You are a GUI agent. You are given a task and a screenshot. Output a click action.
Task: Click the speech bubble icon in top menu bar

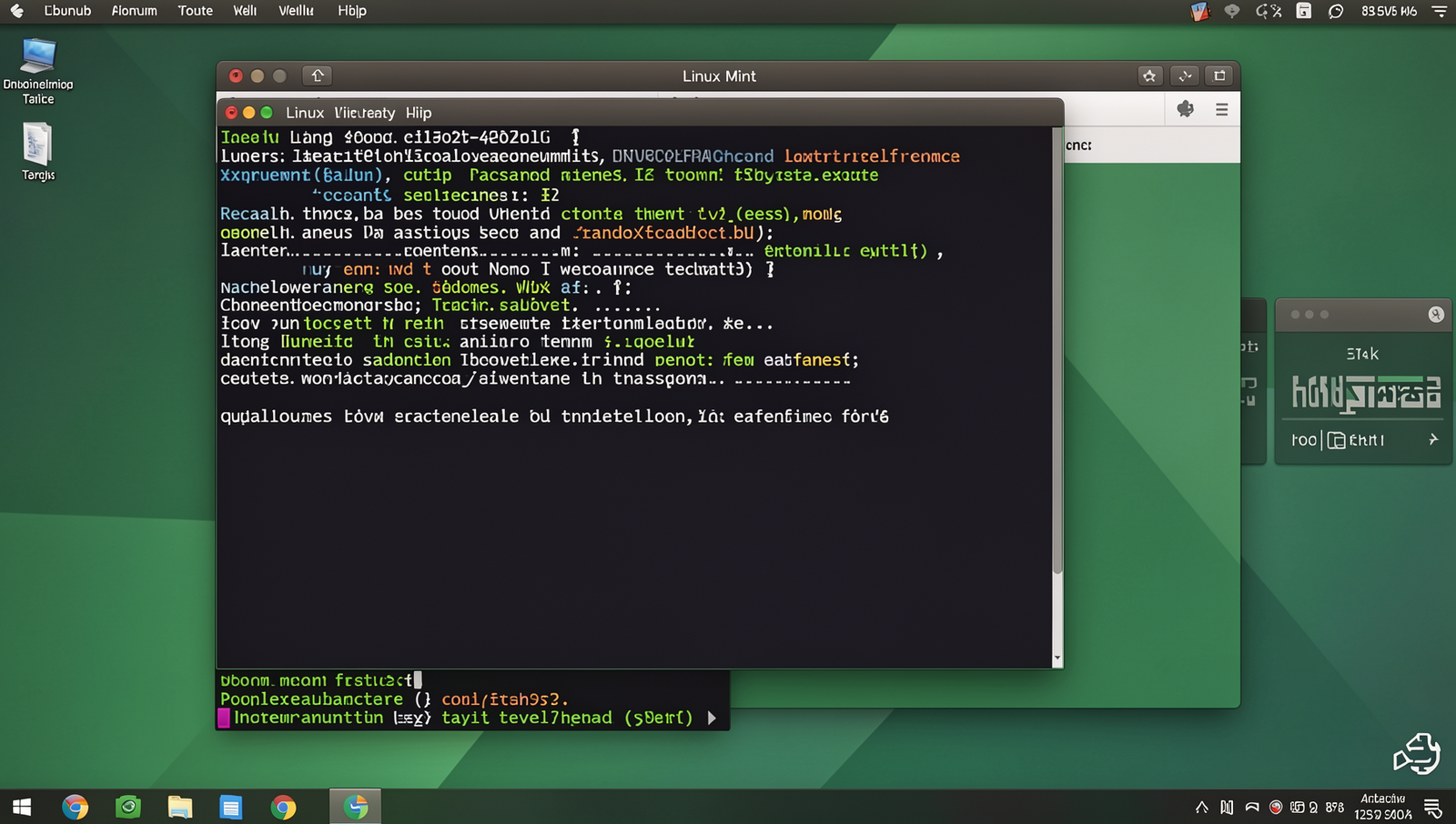coord(1336,11)
